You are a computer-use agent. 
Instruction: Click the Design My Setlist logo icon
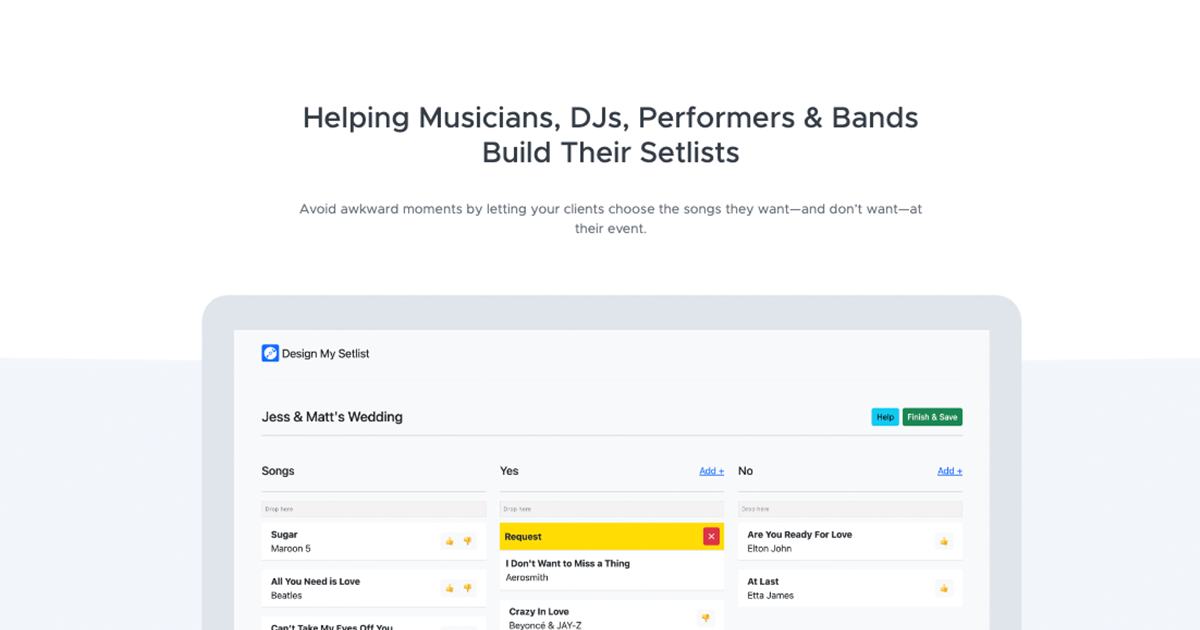point(270,353)
